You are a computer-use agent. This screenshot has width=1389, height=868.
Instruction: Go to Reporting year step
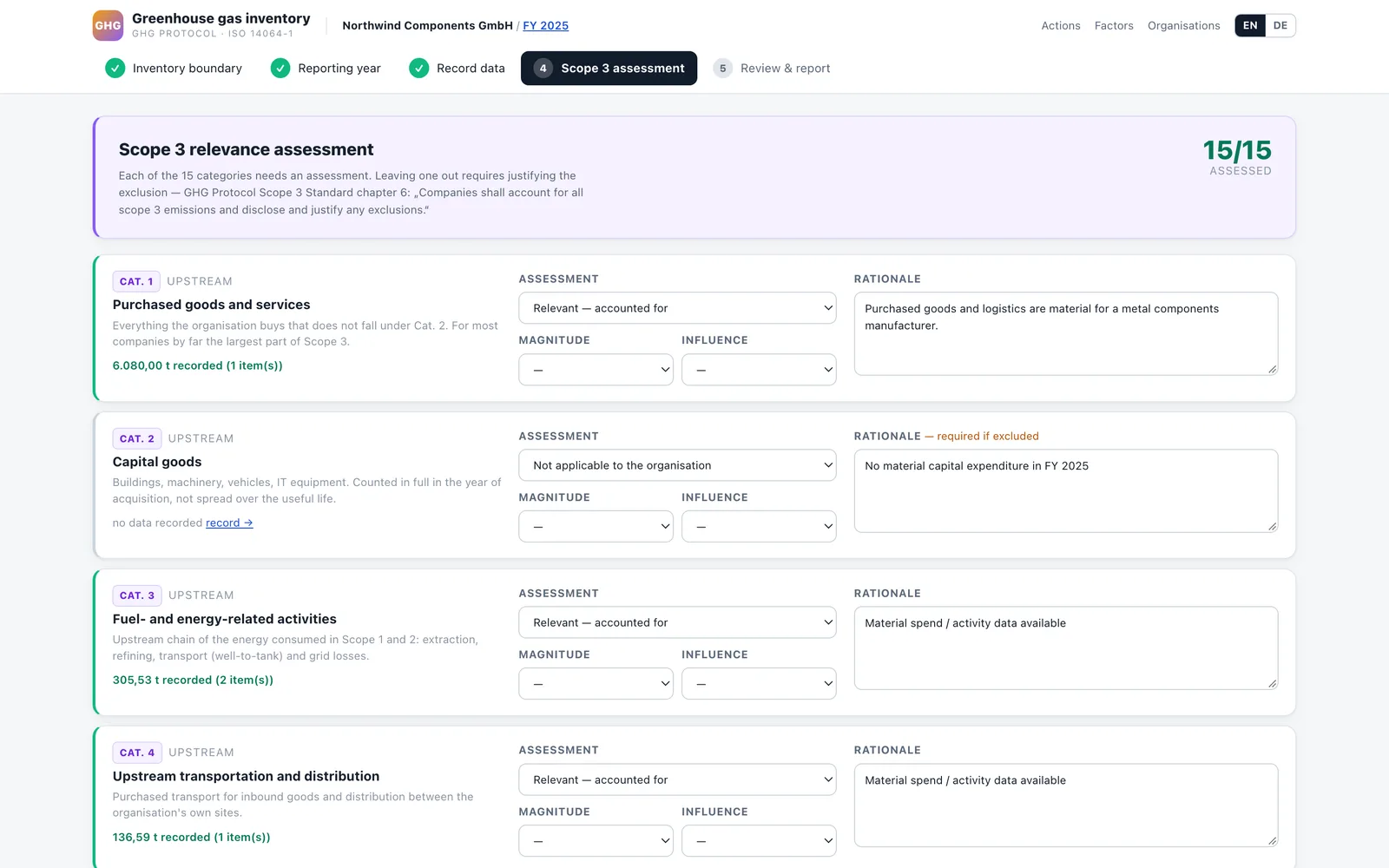326,68
